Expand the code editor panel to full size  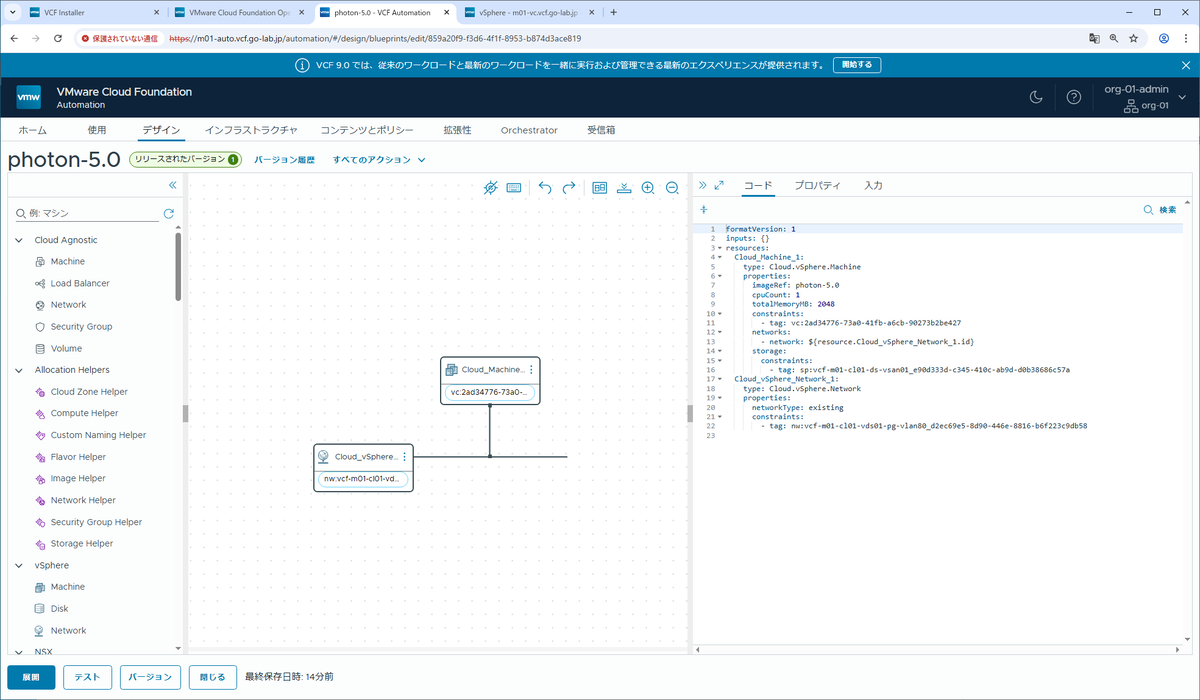coord(719,186)
